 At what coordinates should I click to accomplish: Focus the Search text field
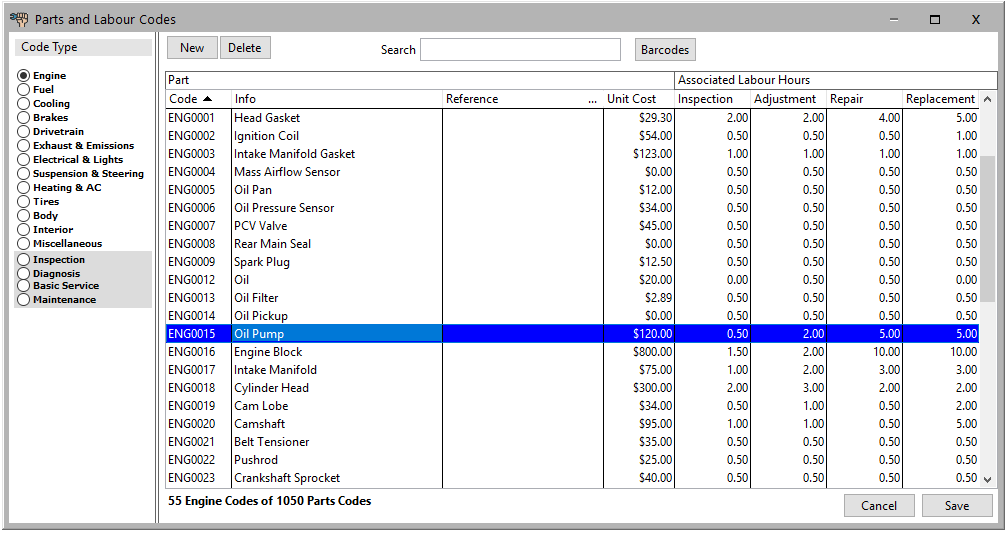520,49
